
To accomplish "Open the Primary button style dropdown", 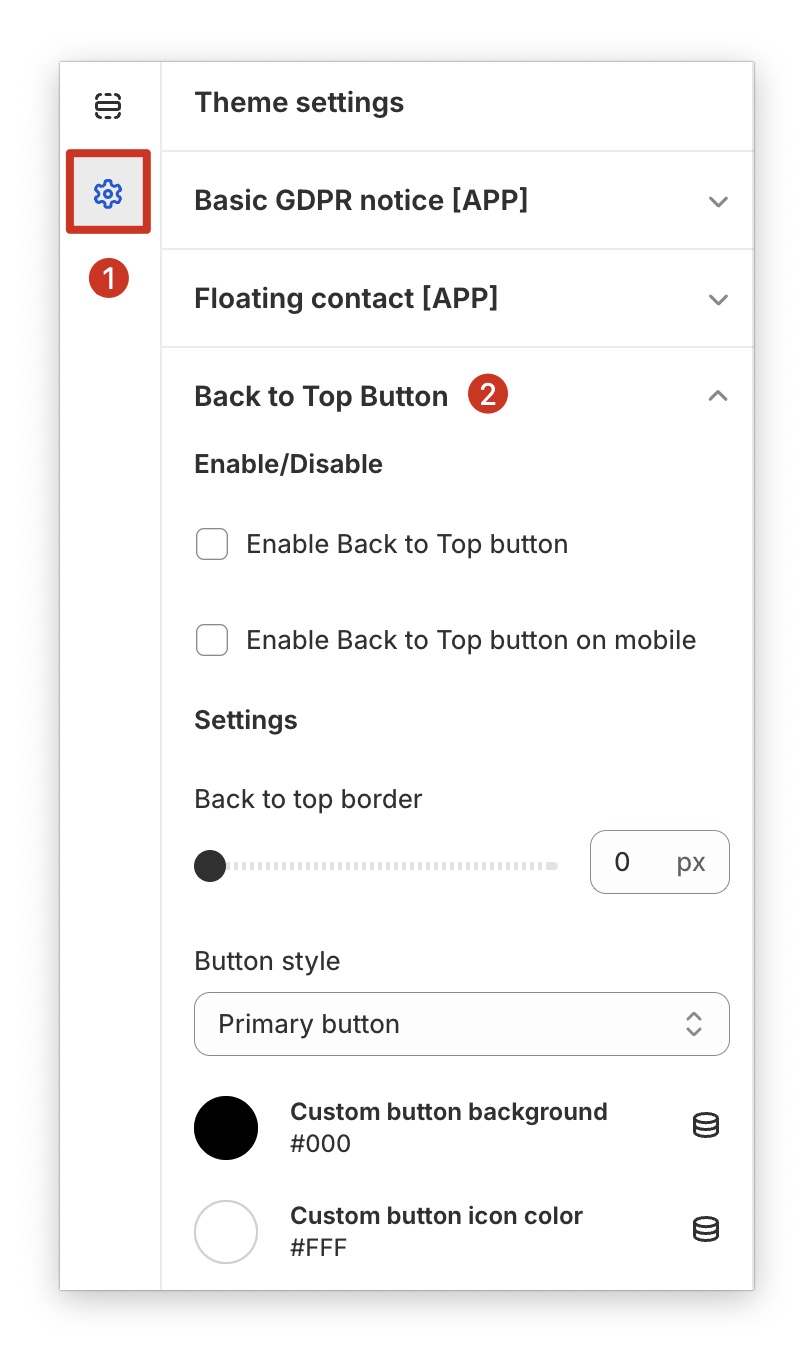I will click(x=461, y=1024).
